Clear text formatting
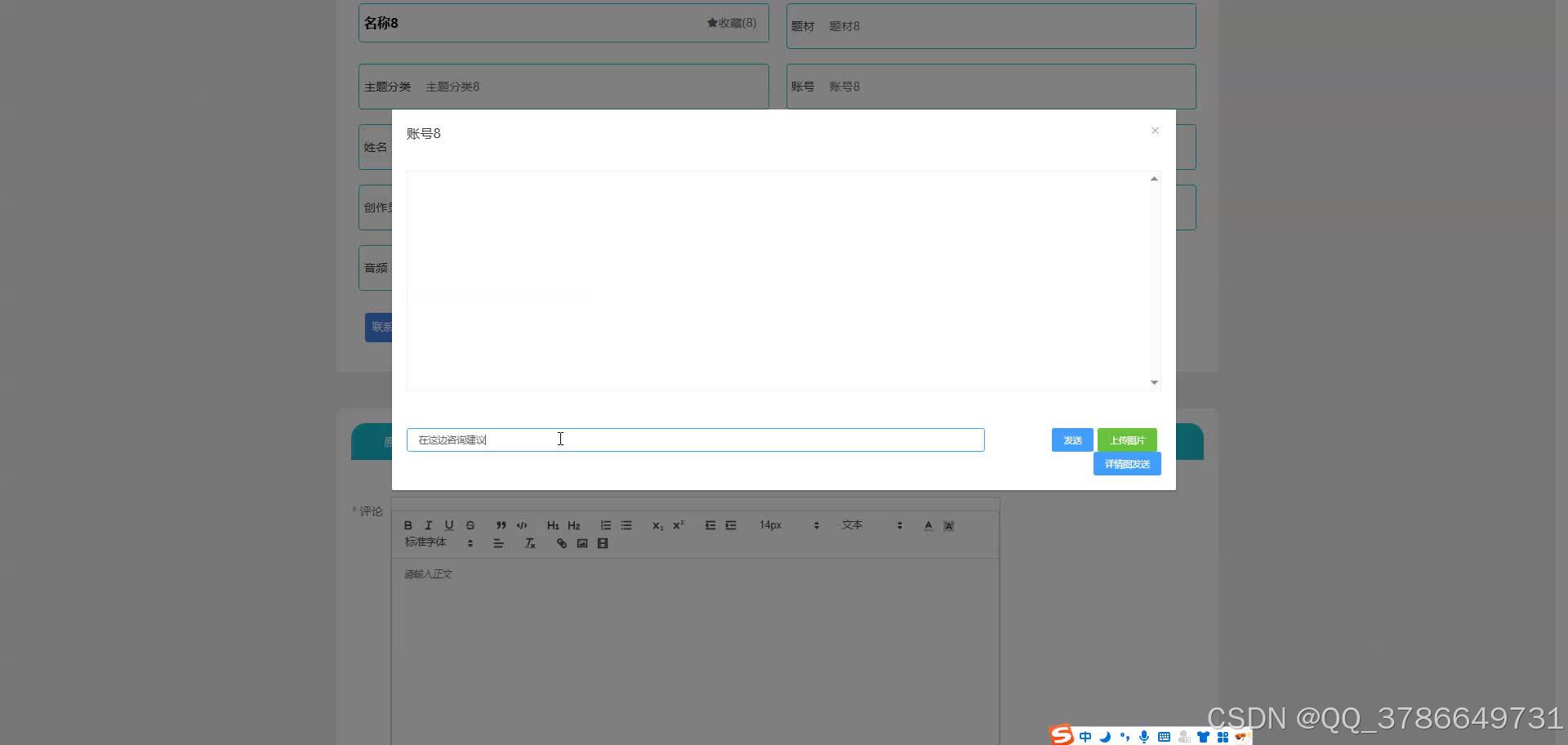This screenshot has width=1568, height=745. coord(530,543)
